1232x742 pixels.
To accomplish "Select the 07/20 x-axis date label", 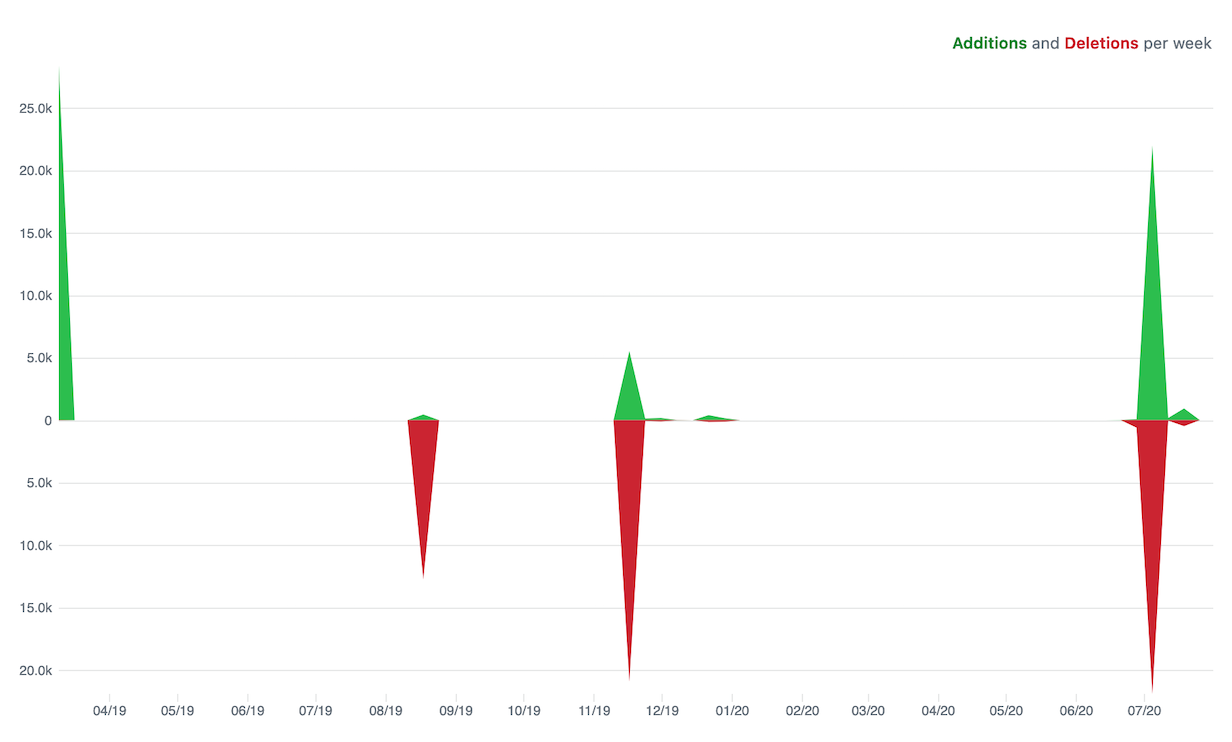I will click(x=1144, y=711).
